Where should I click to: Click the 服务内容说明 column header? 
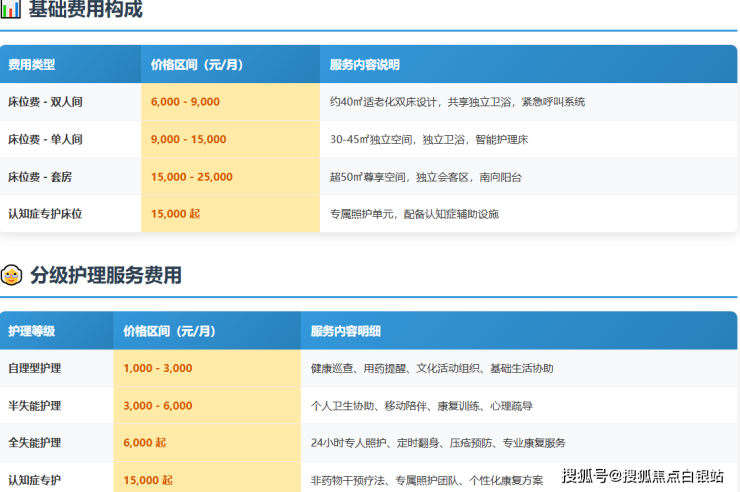click(x=365, y=64)
